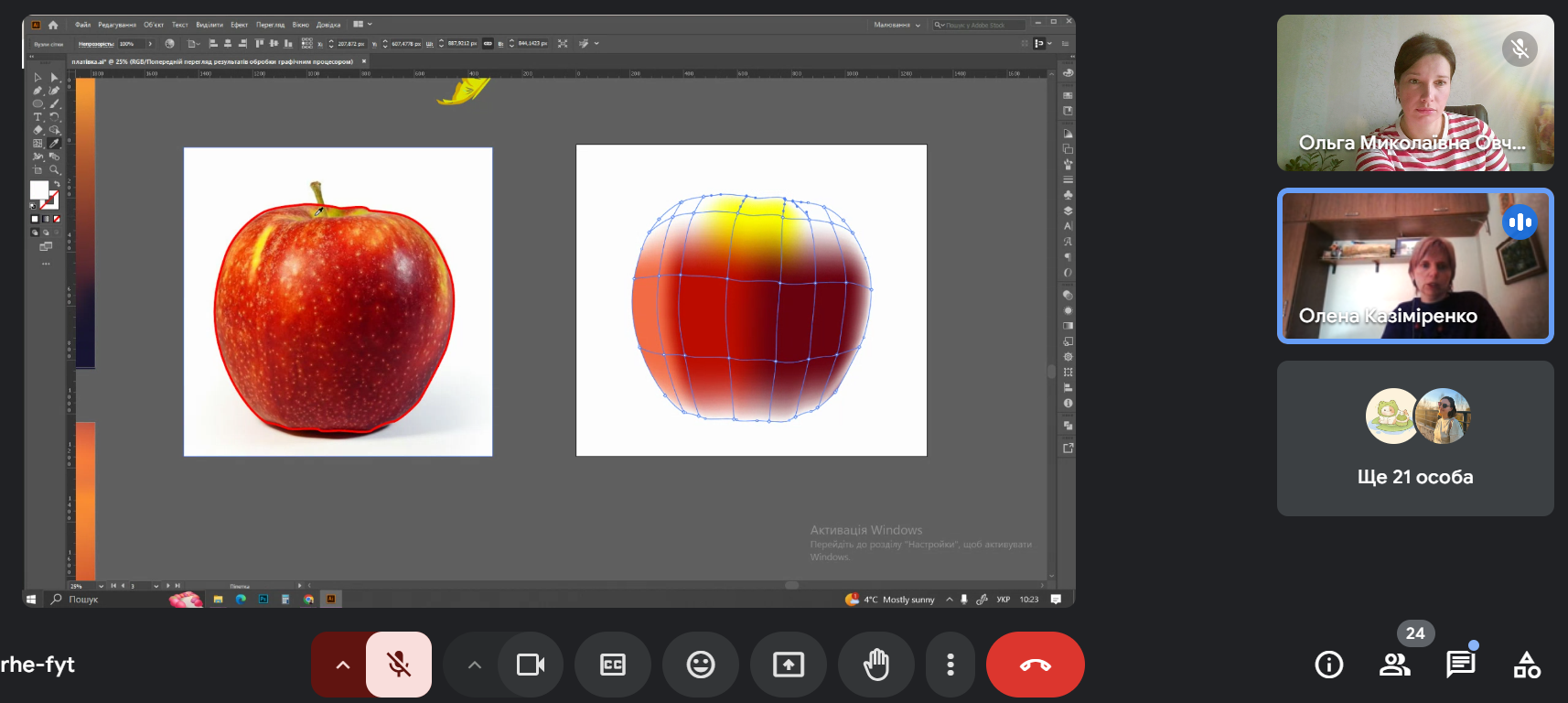Send a reaction with the emoji icon
Image resolution: width=1568 pixels, height=703 pixels.
(701, 665)
